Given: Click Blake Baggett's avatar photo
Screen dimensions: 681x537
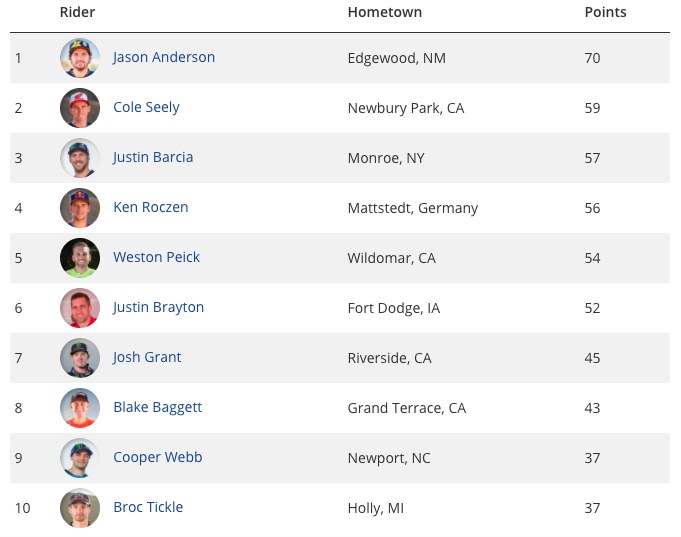Looking at the screenshot, I should point(80,408).
